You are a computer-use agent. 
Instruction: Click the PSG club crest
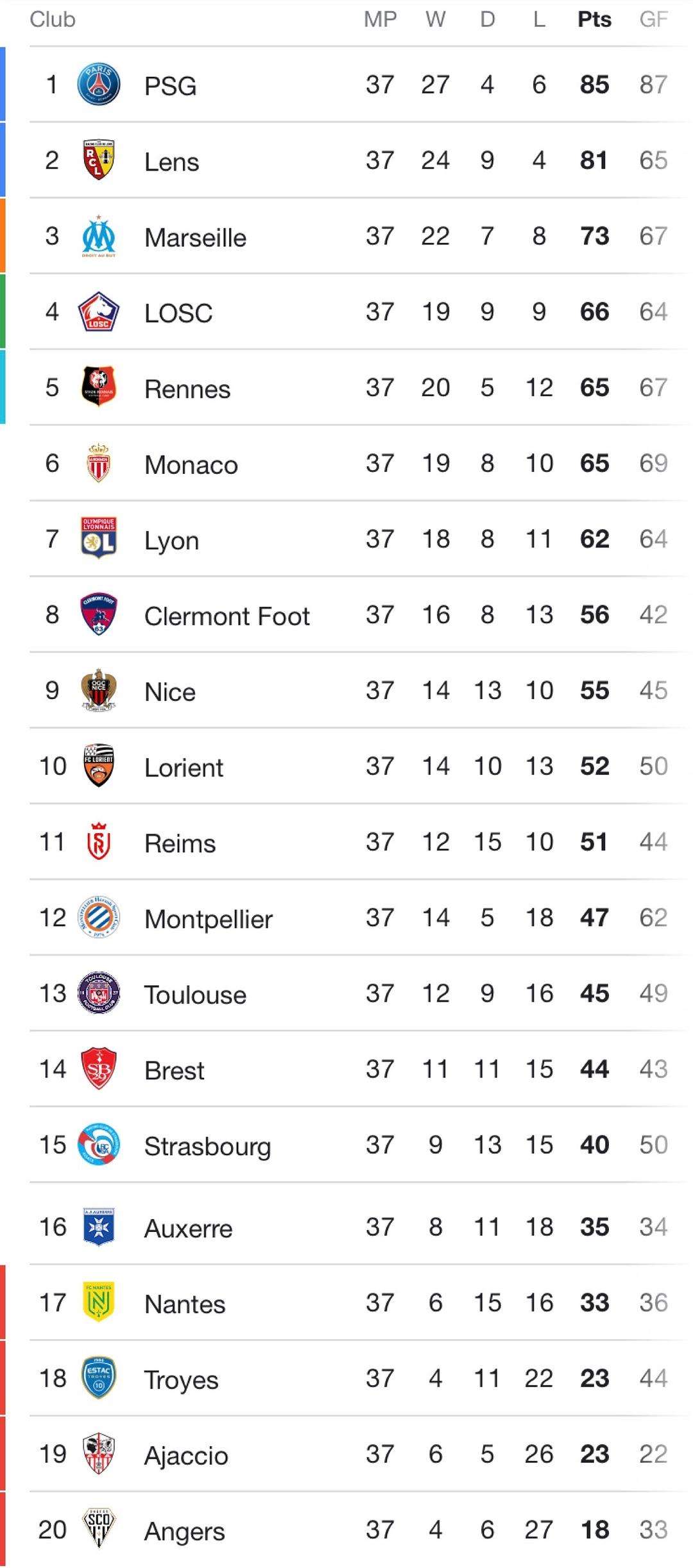(99, 85)
